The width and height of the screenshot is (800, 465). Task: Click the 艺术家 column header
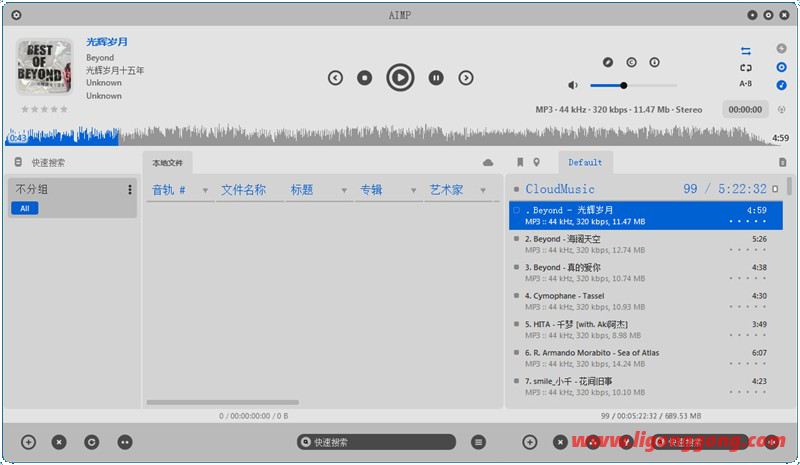446,190
